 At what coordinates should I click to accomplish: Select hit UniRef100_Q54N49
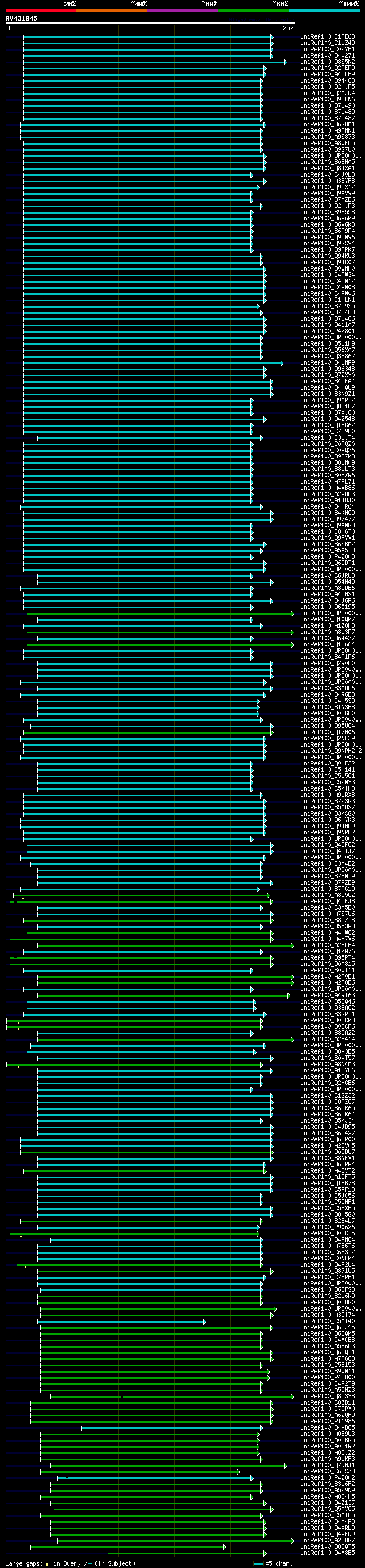click(327, 582)
